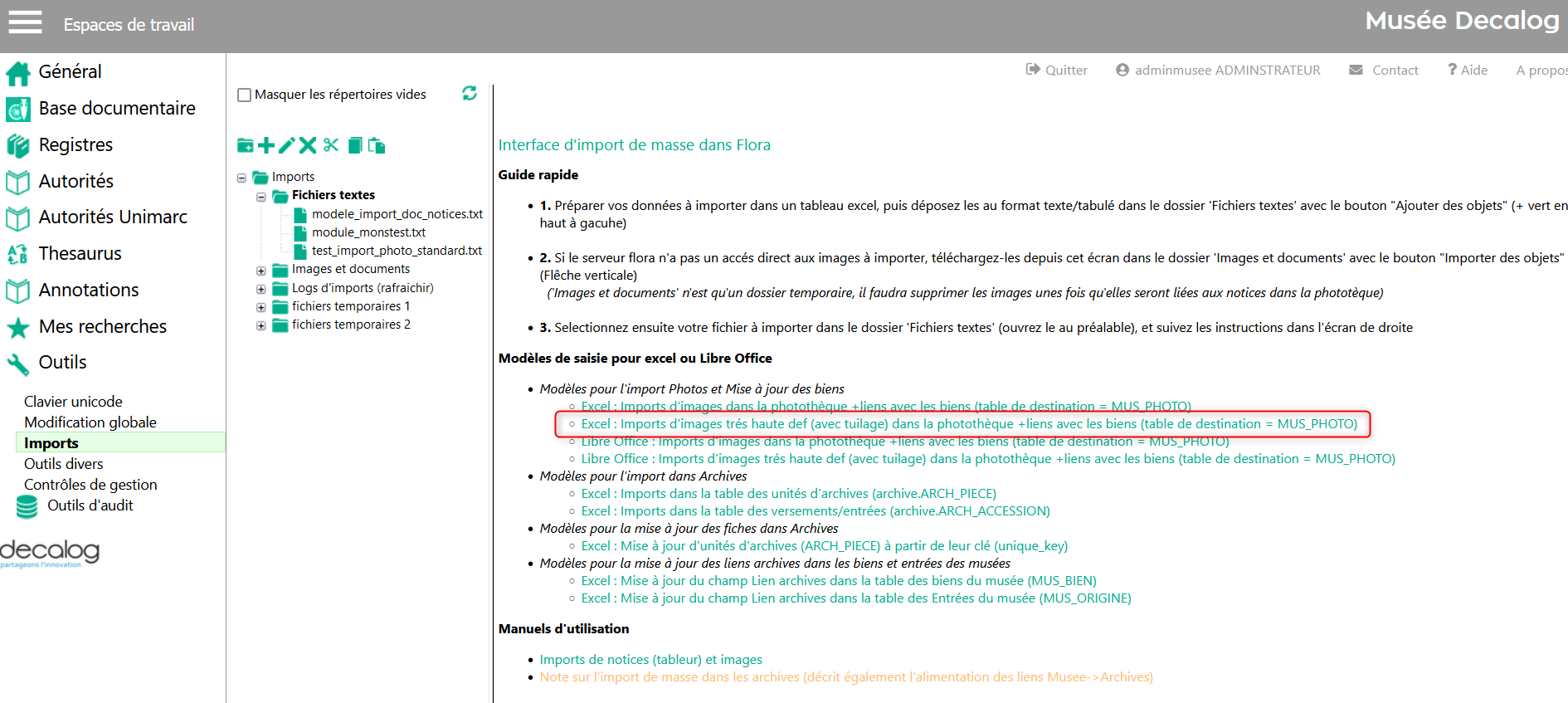The image size is (1568, 703).
Task: Open Contrôles de gestion in the sidebar
Action: tap(90, 485)
